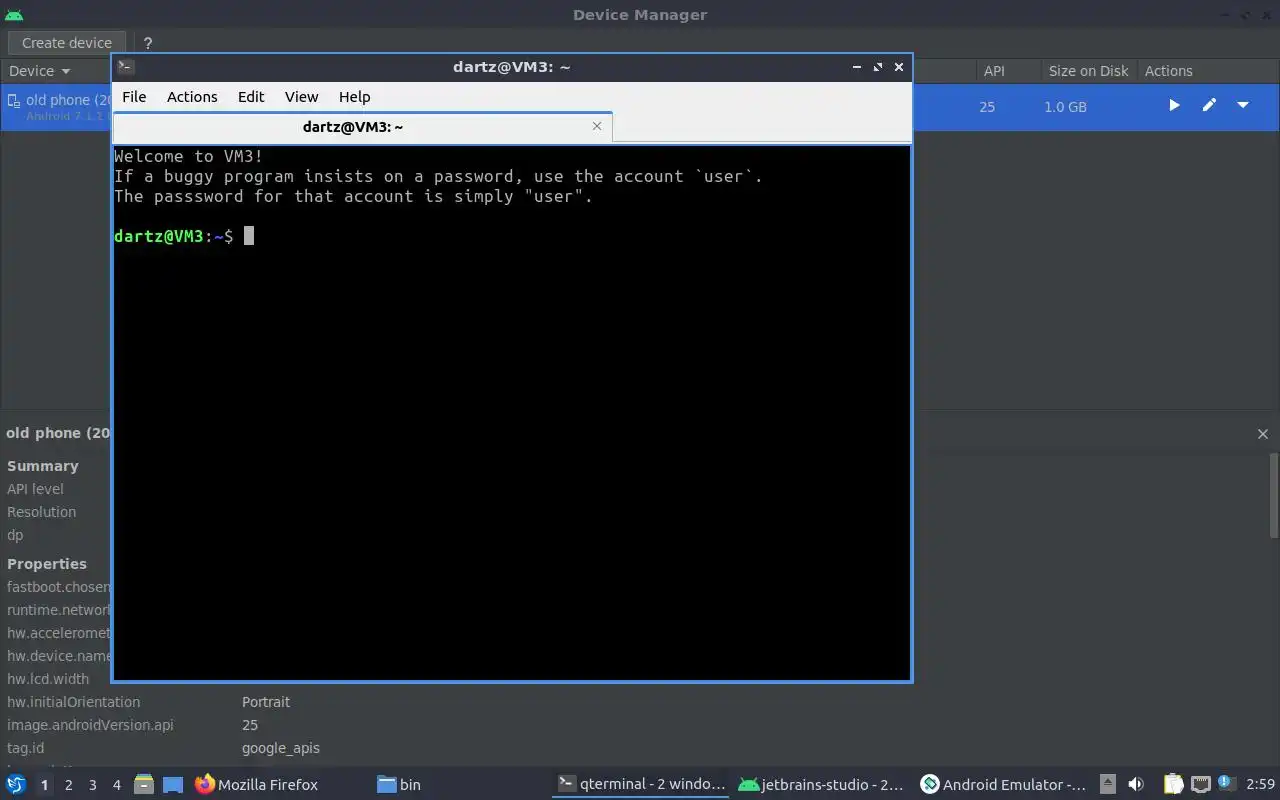The image size is (1280, 800).
Task: Click the Resolution summary label
Action: [x=41, y=512]
